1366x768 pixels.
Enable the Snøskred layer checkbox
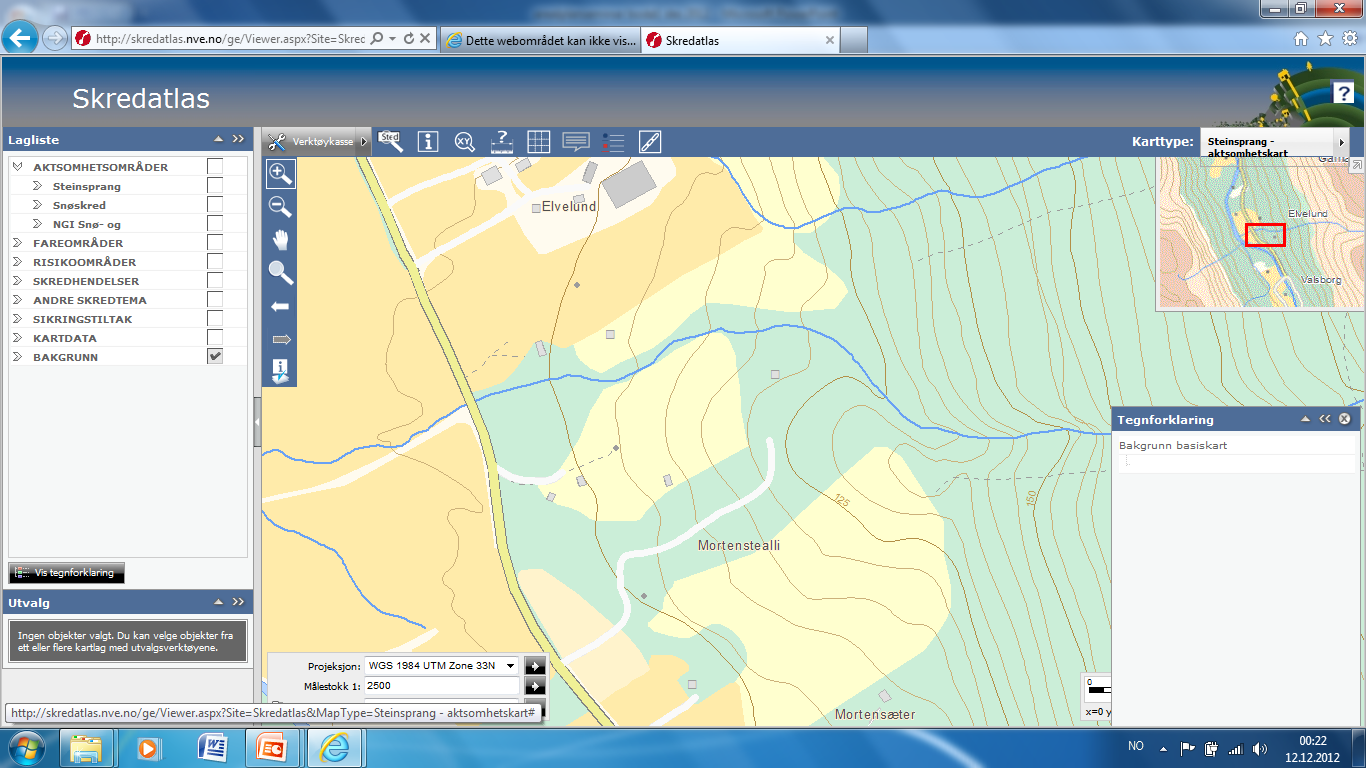click(214, 204)
